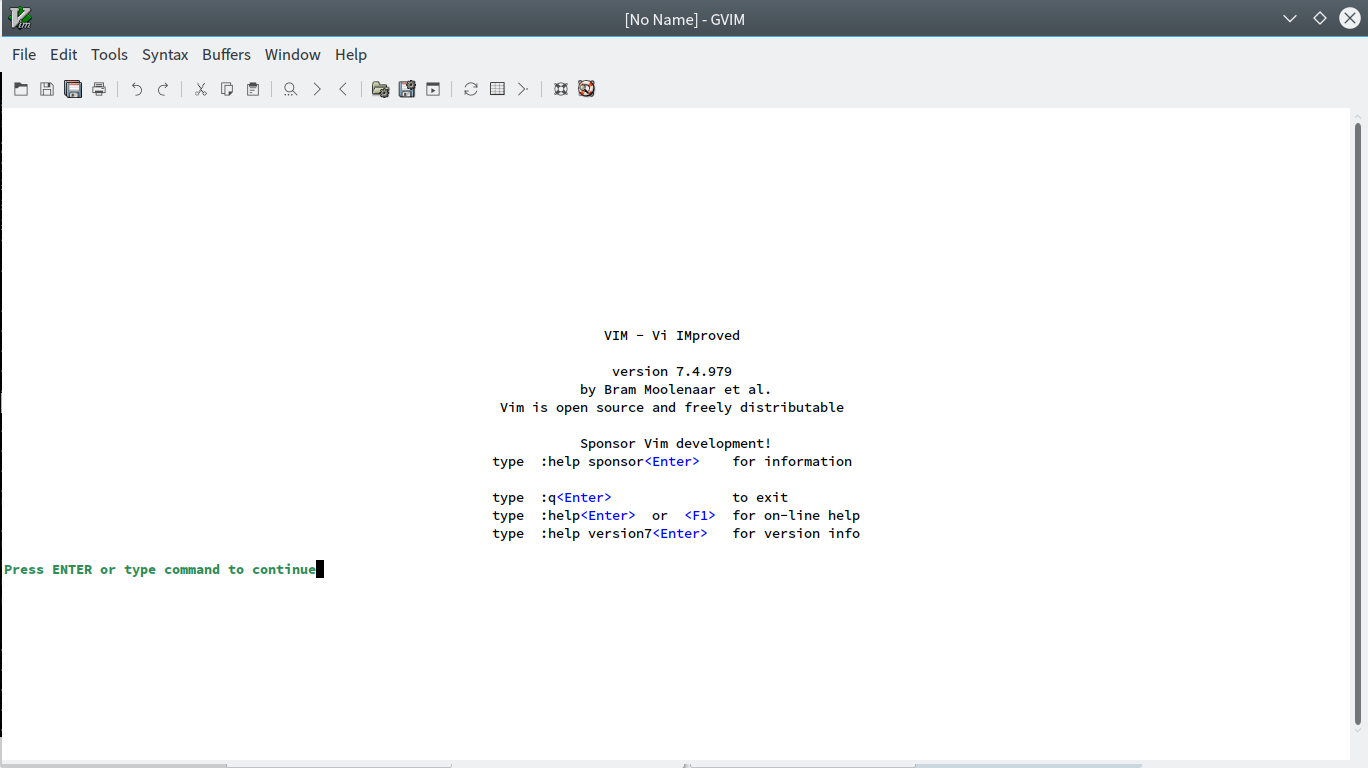
Task: Click the 'Sponsor Vim development!' line
Action: click(x=676, y=444)
